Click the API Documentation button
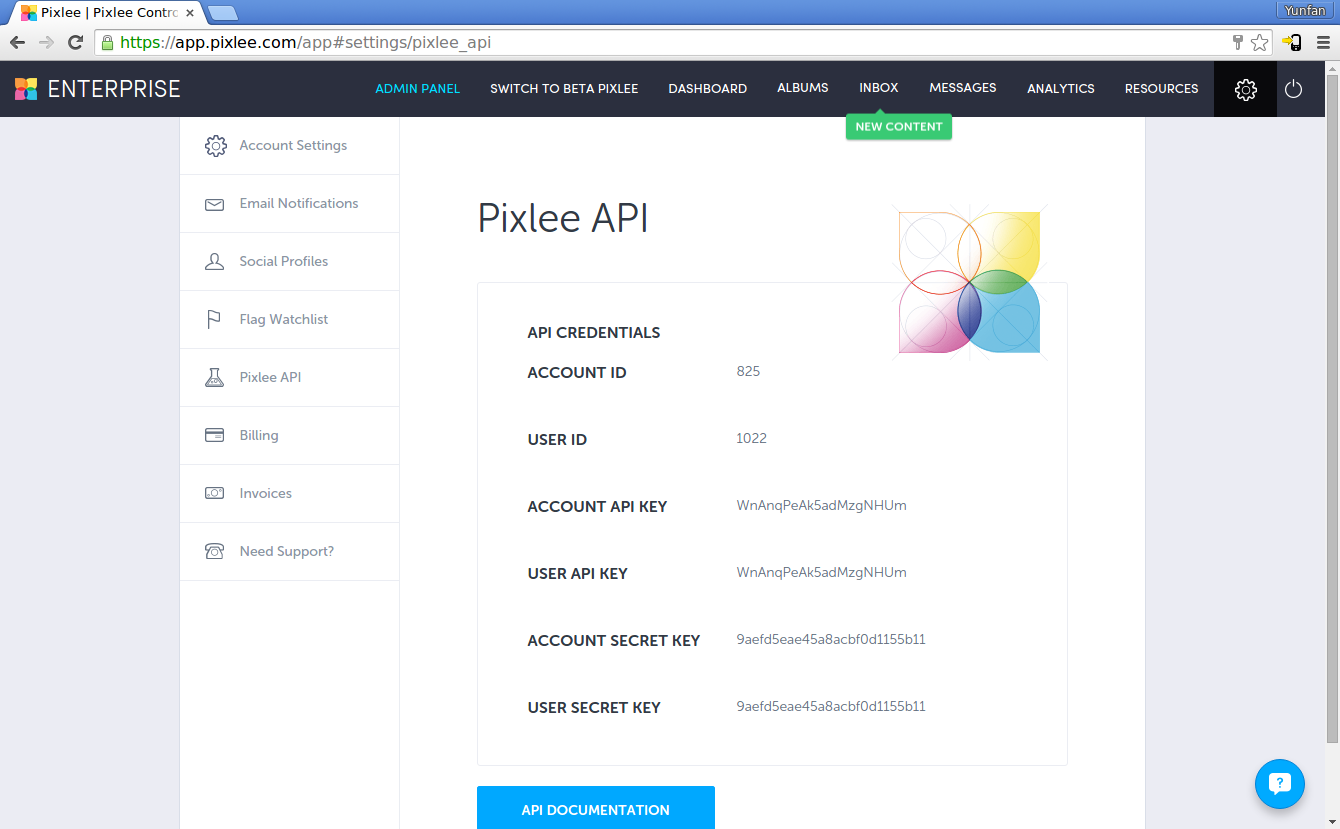The image size is (1340, 829). pyautogui.click(x=596, y=808)
